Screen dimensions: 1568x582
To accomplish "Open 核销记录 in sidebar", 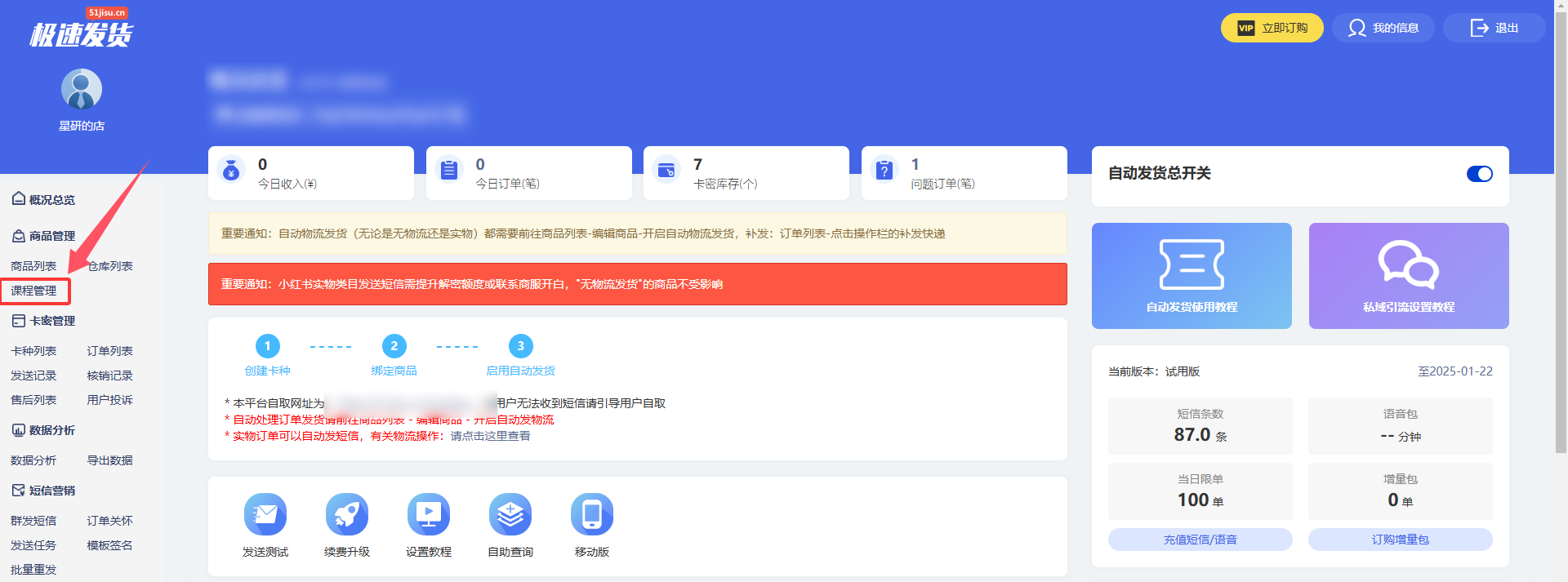I will [110, 375].
